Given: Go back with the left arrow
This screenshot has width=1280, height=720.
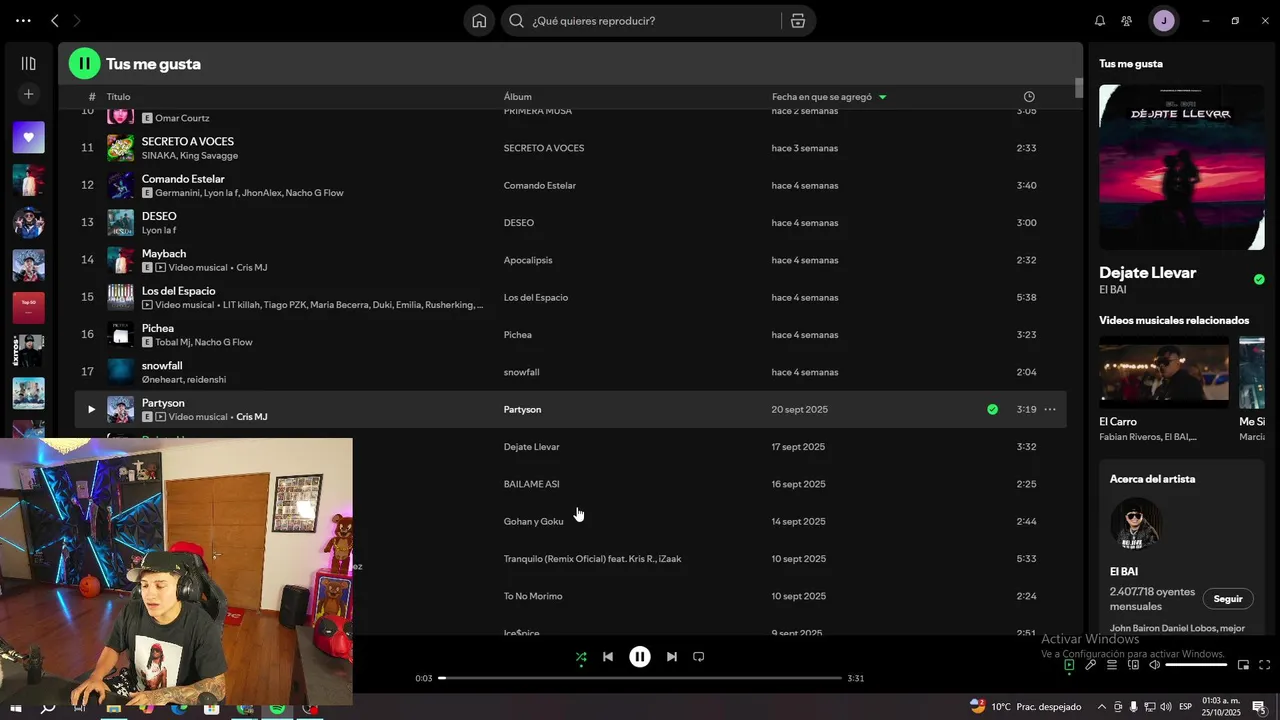Looking at the screenshot, I should click(x=55, y=21).
